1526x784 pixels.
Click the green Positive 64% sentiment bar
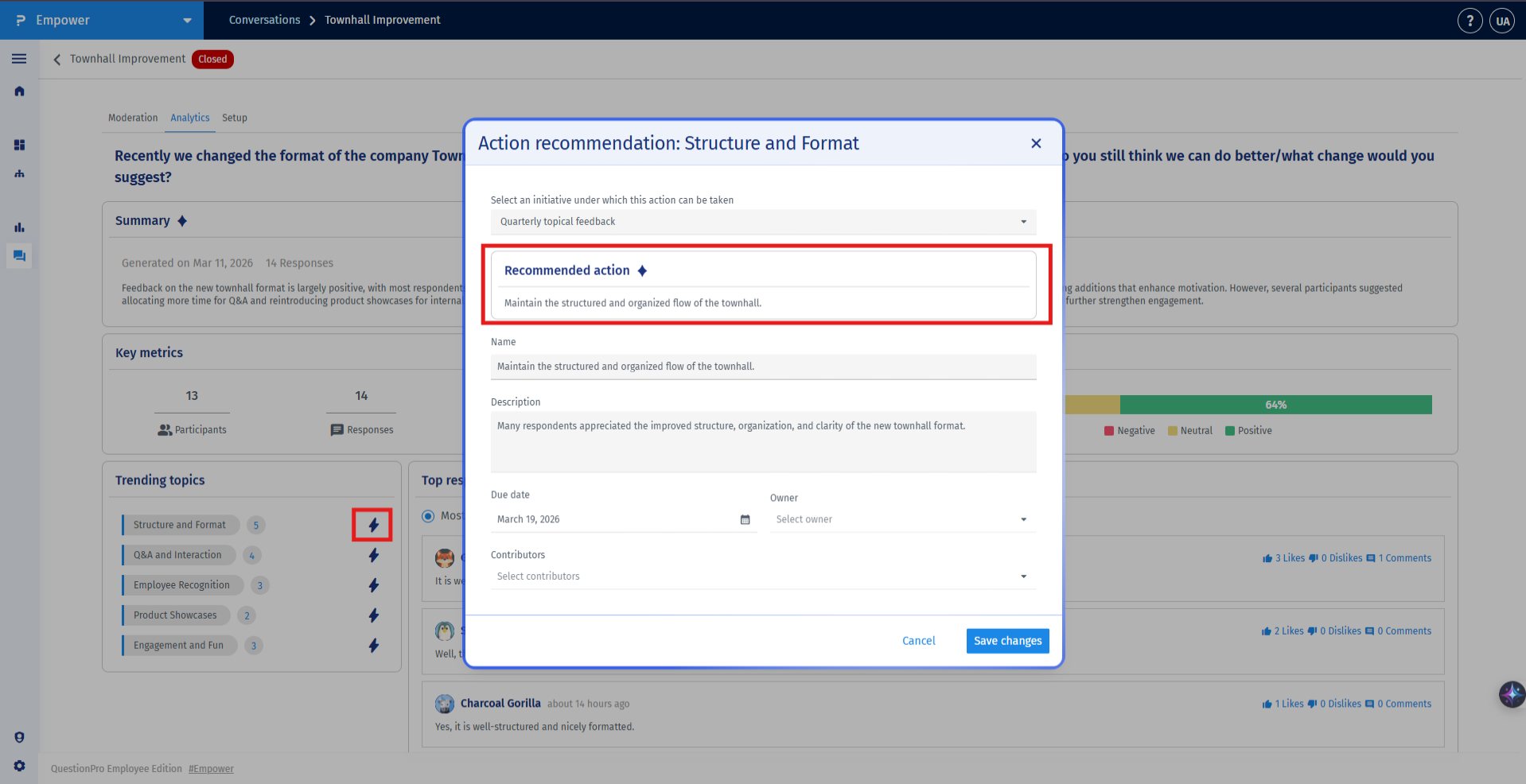(1275, 405)
